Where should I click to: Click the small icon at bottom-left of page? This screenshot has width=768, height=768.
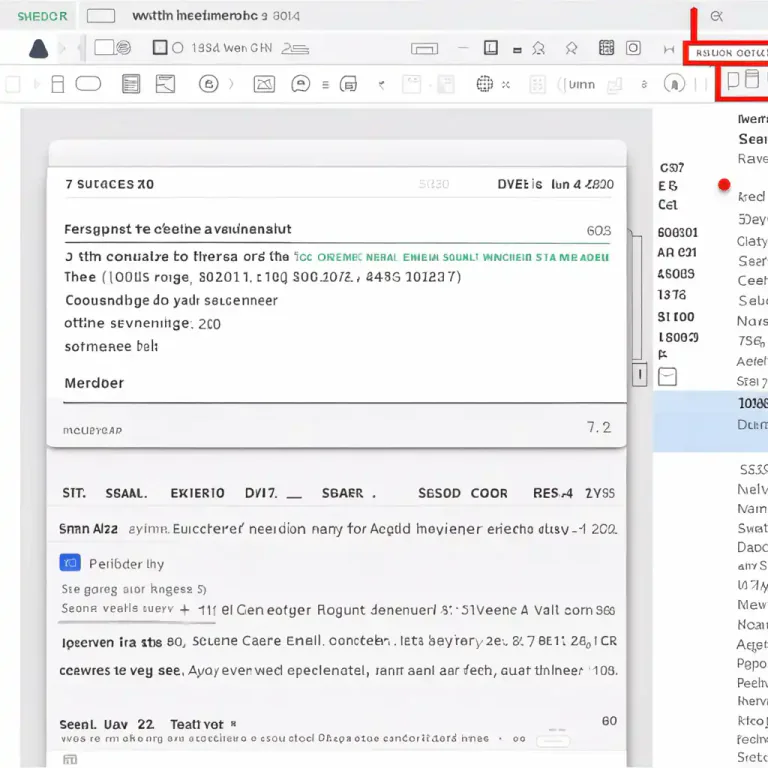(x=70, y=759)
